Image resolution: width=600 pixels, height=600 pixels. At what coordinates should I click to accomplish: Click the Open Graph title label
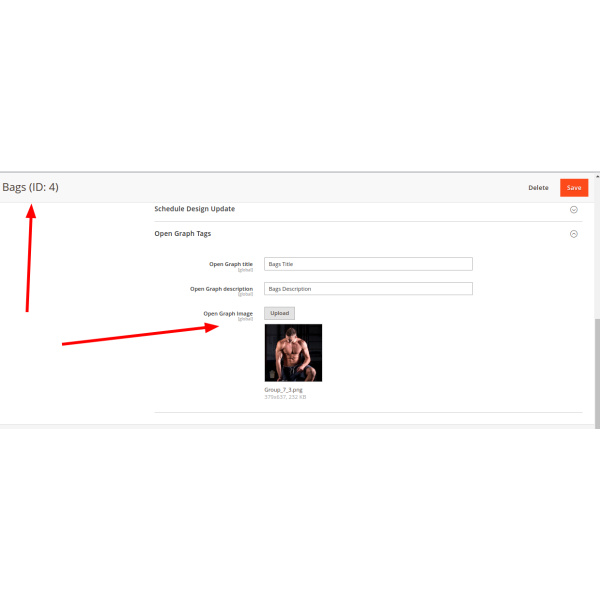coord(231,264)
